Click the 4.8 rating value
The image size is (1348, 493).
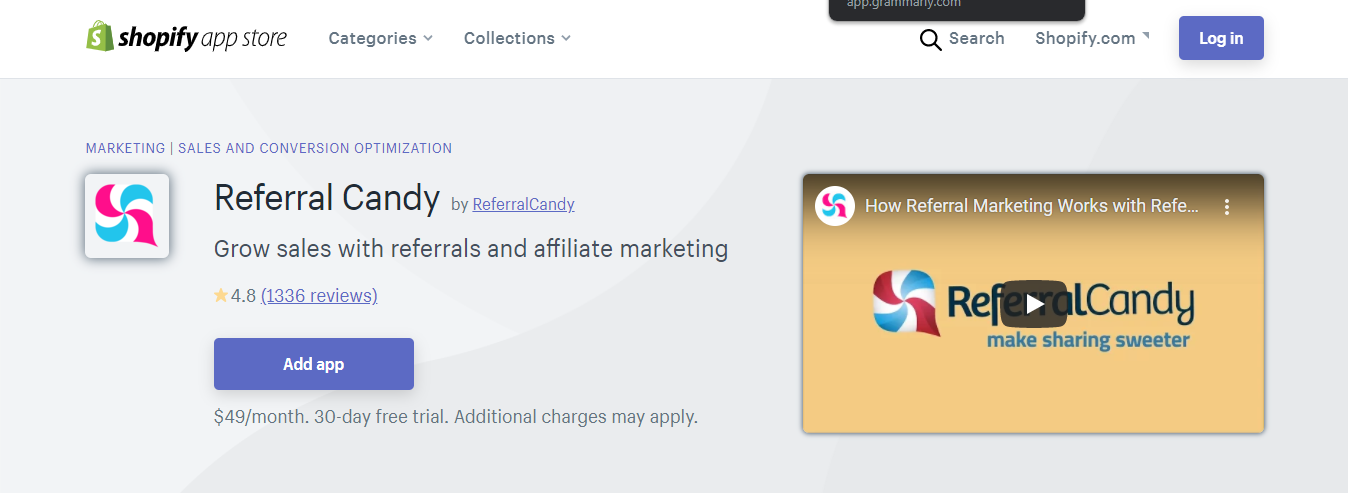tap(243, 296)
